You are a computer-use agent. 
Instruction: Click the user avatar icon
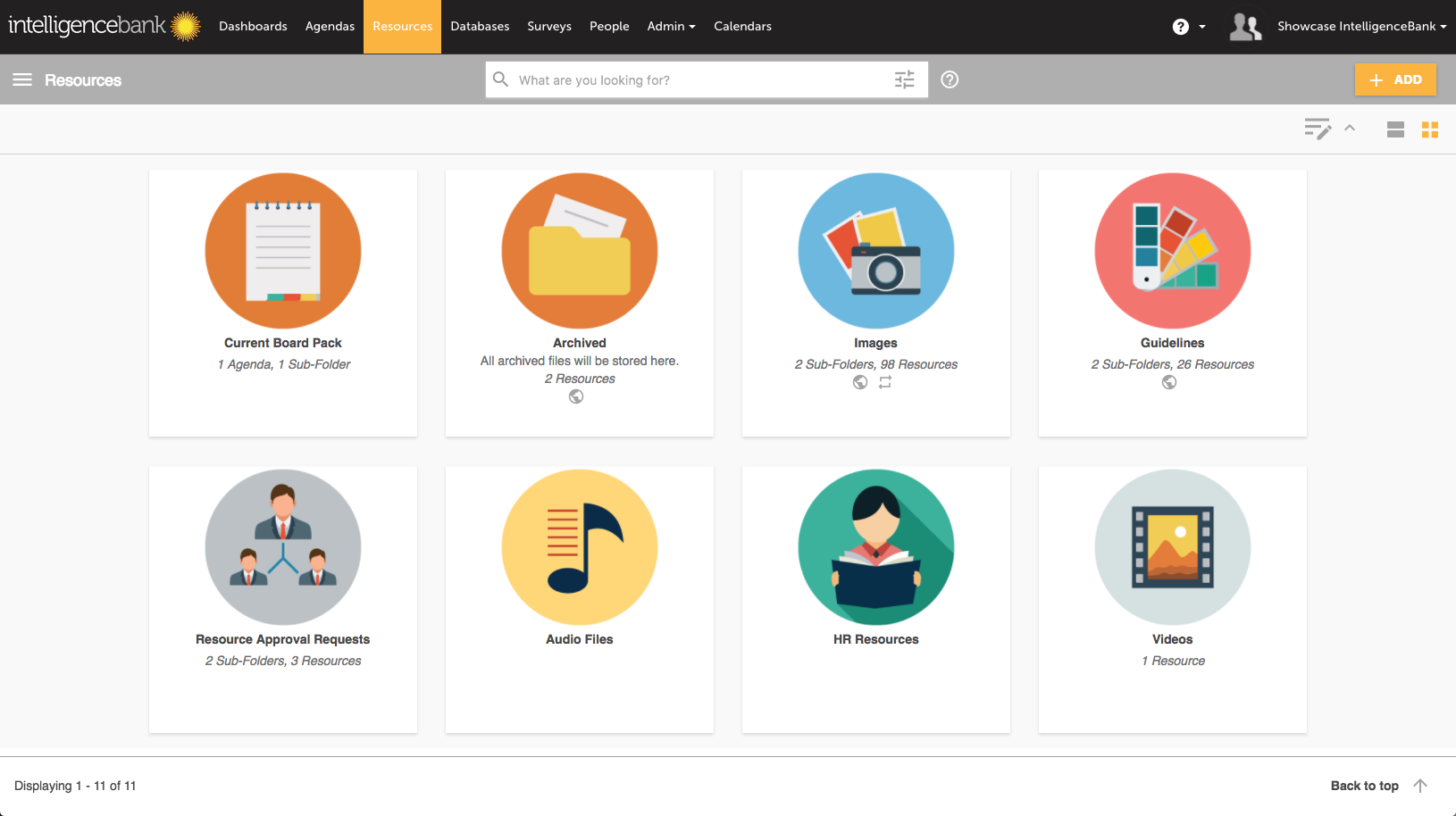1245,27
